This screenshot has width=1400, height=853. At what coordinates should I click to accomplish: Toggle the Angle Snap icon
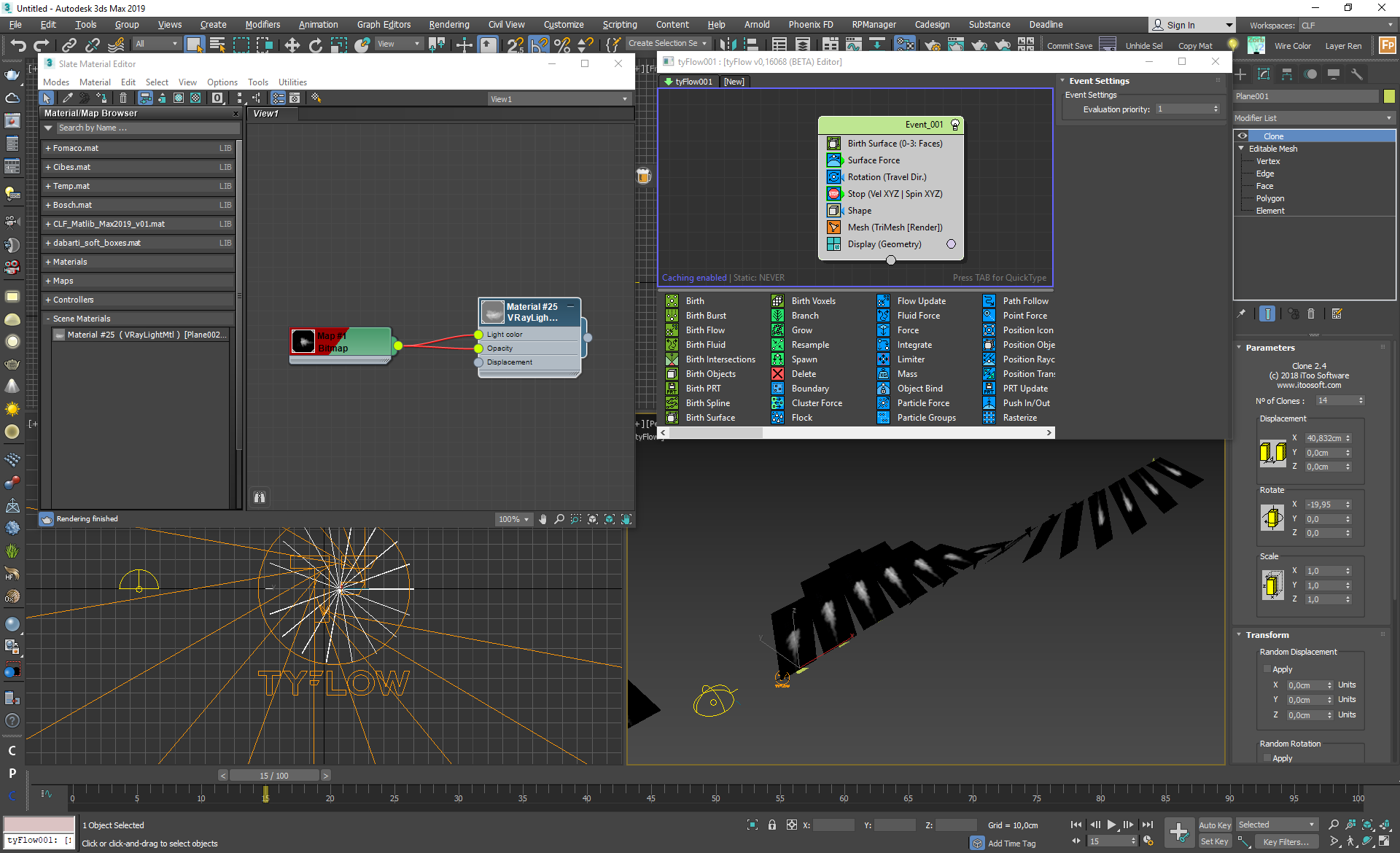pyautogui.click(x=539, y=45)
